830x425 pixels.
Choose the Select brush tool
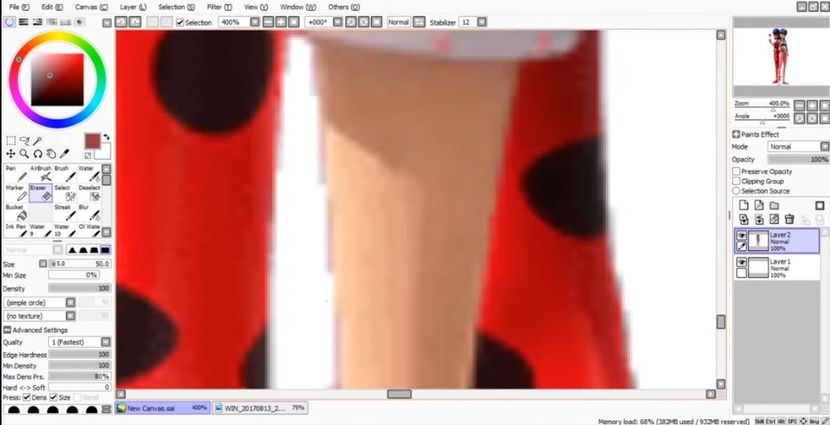(65, 193)
